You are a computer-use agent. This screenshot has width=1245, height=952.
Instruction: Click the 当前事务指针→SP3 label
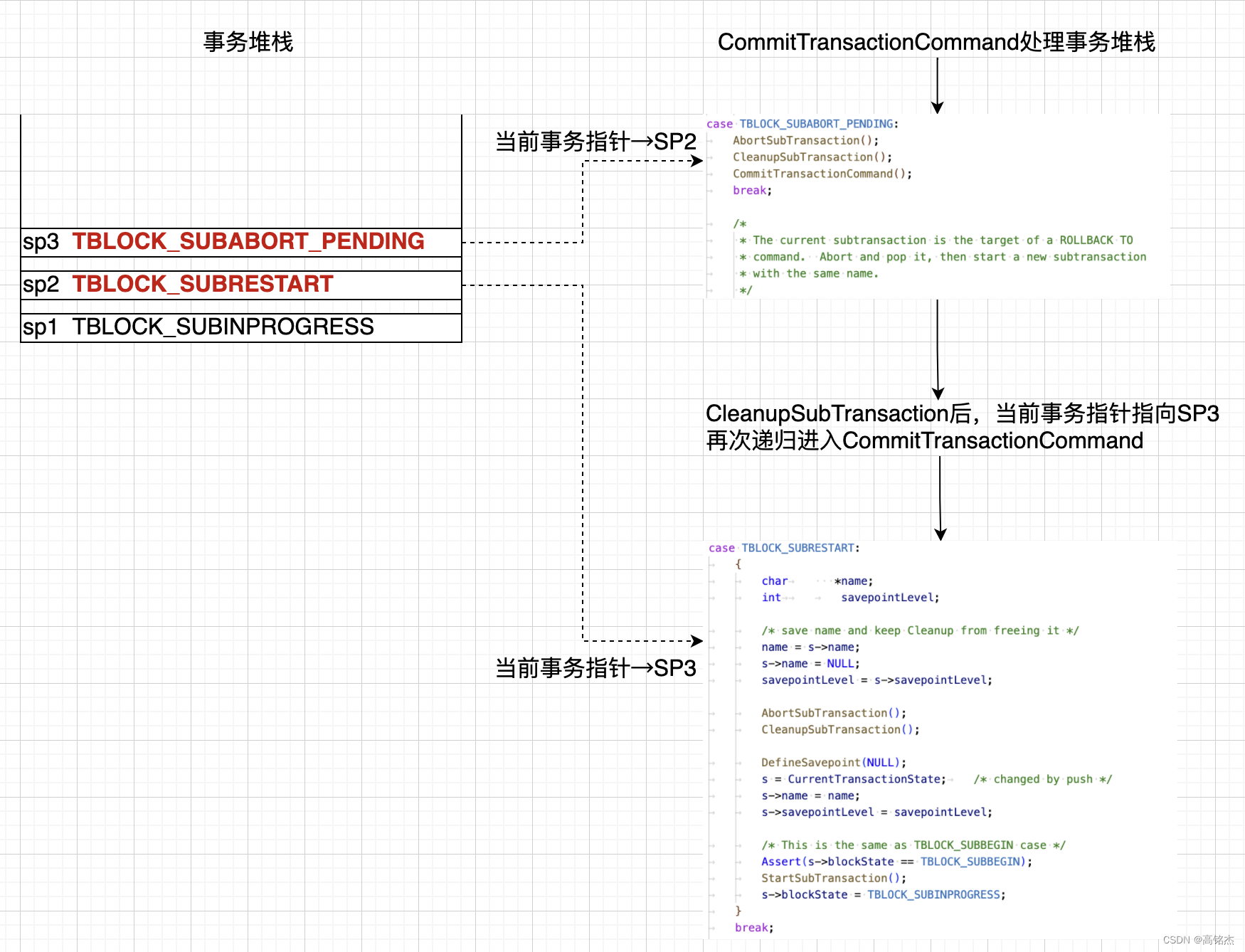595,668
